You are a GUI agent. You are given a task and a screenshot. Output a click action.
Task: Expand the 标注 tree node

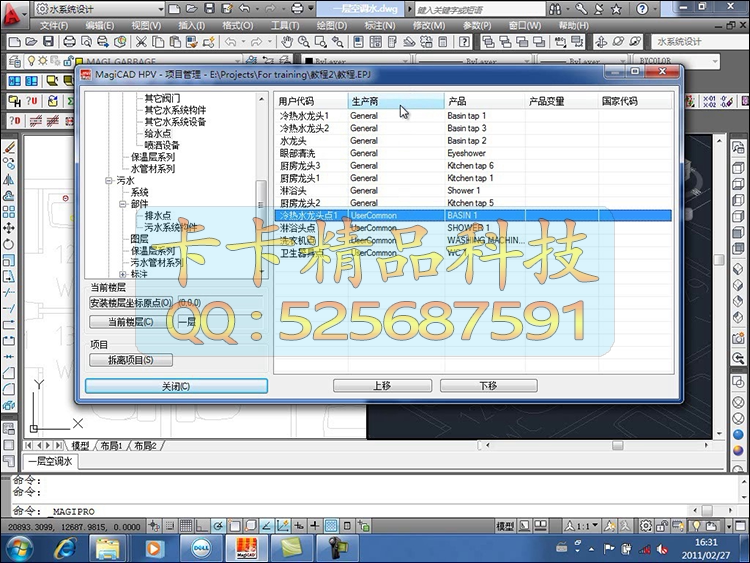122,274
